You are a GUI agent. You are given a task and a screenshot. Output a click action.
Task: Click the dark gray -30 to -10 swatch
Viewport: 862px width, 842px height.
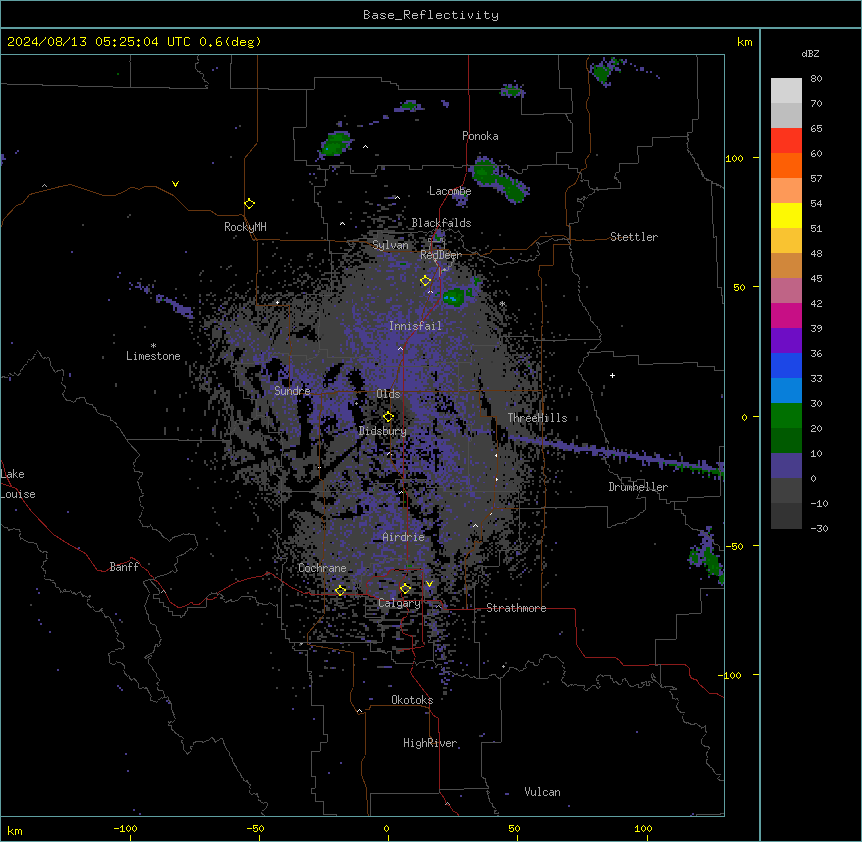pyautogui.click(x=786, y=516)
